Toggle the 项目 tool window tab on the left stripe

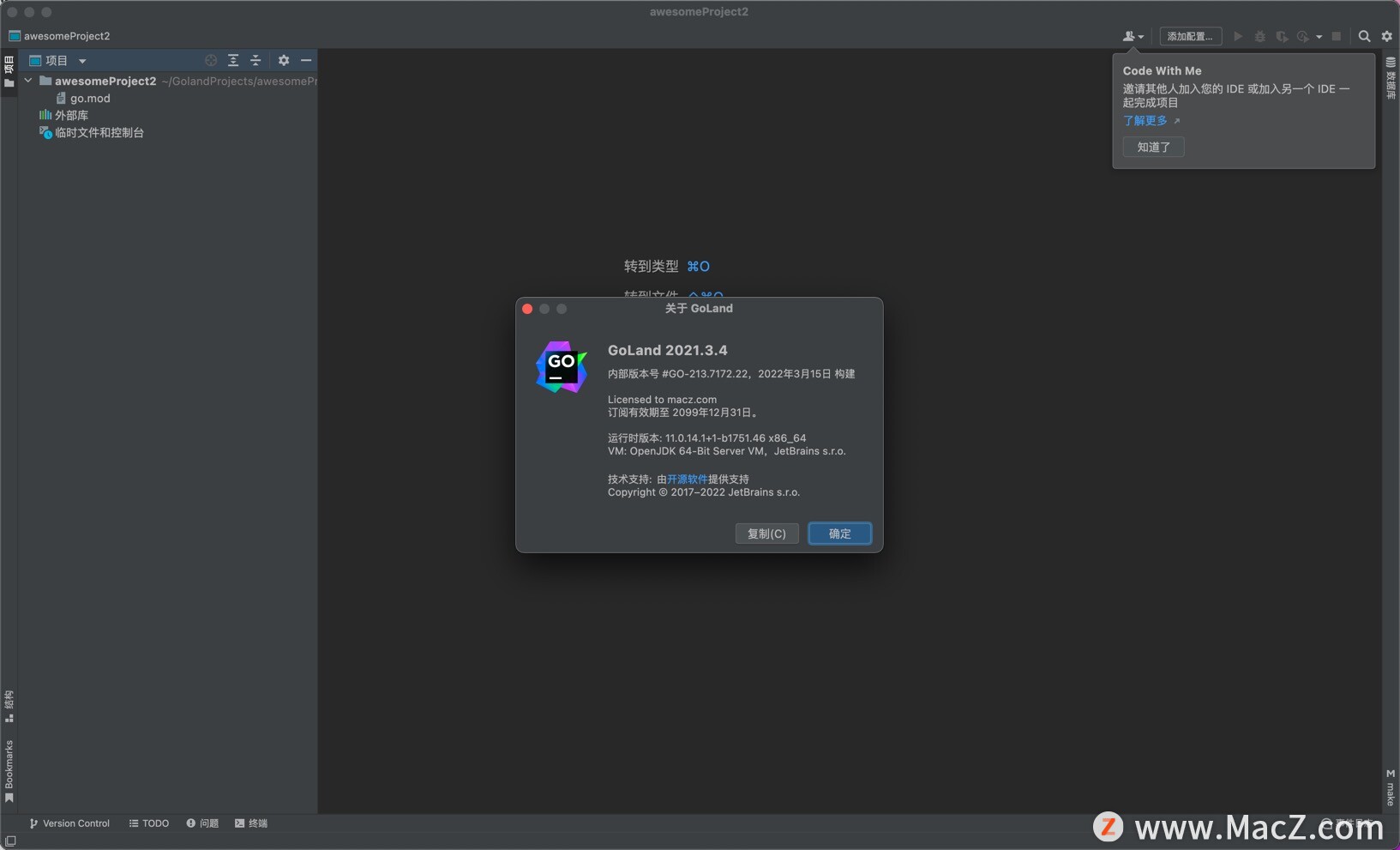click(x=9, y=72)
